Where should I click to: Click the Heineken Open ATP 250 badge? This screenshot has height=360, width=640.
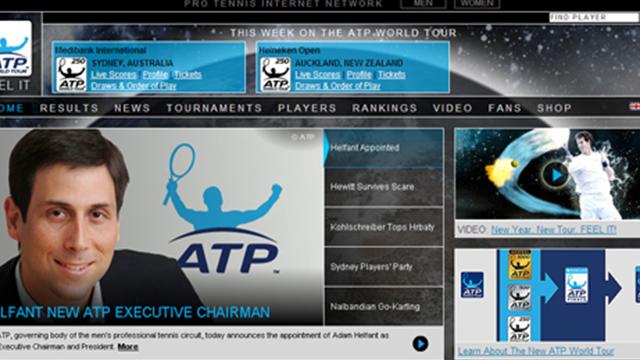point(276,74)
